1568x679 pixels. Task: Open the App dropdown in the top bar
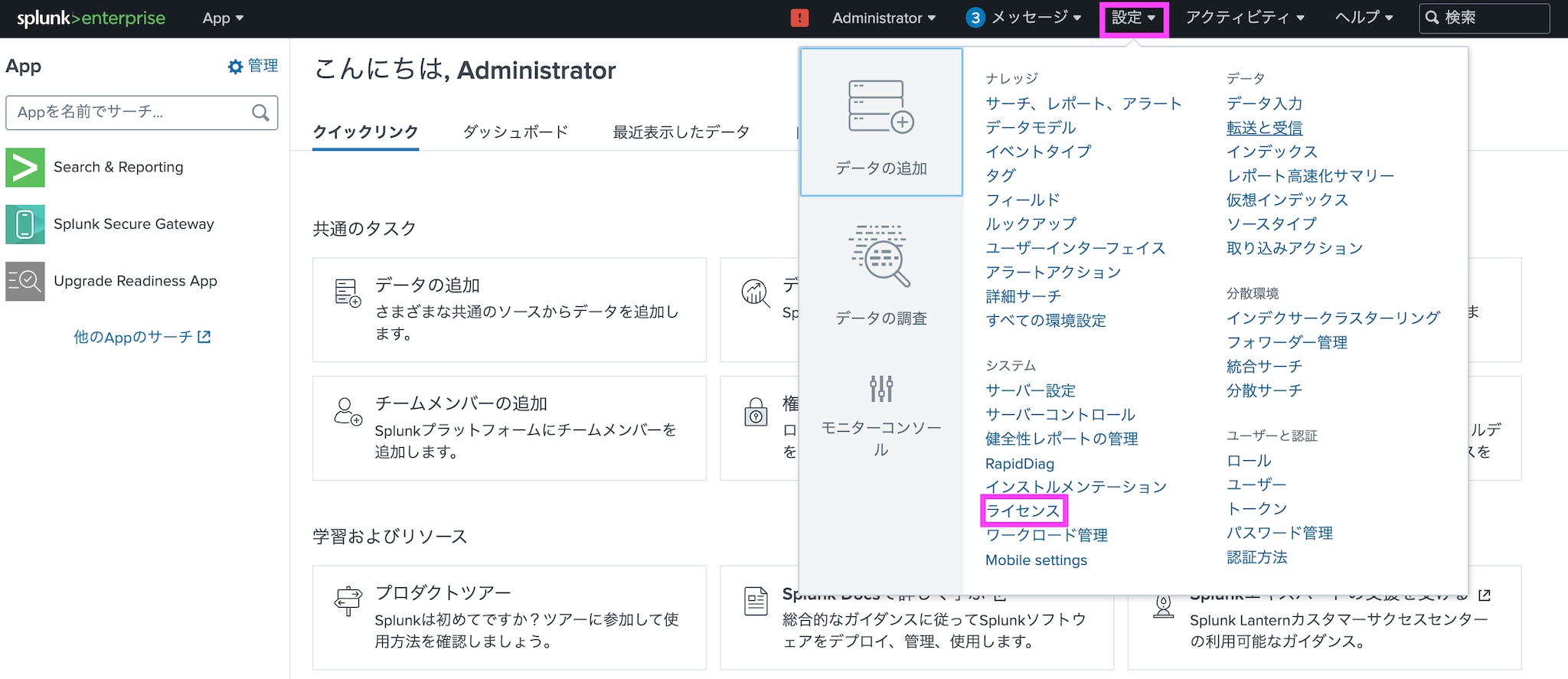(x=223, y=18)
